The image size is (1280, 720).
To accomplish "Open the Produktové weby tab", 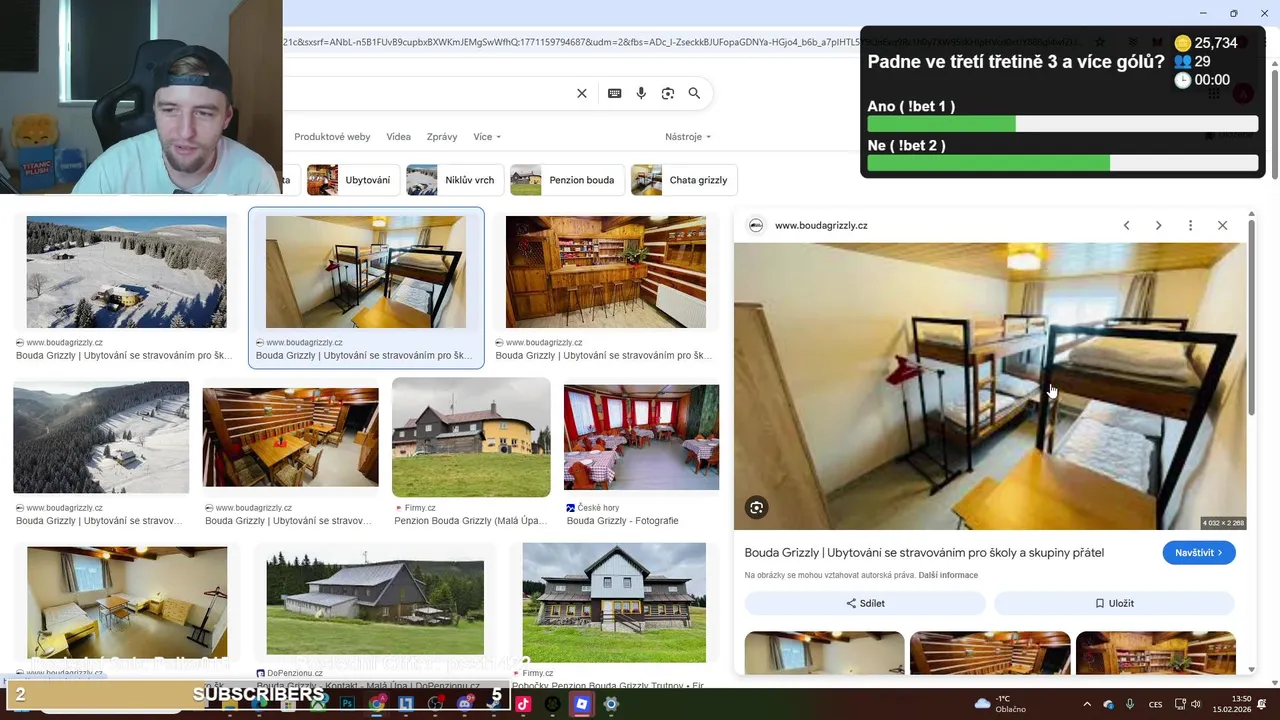I will (x=332, y=137).
